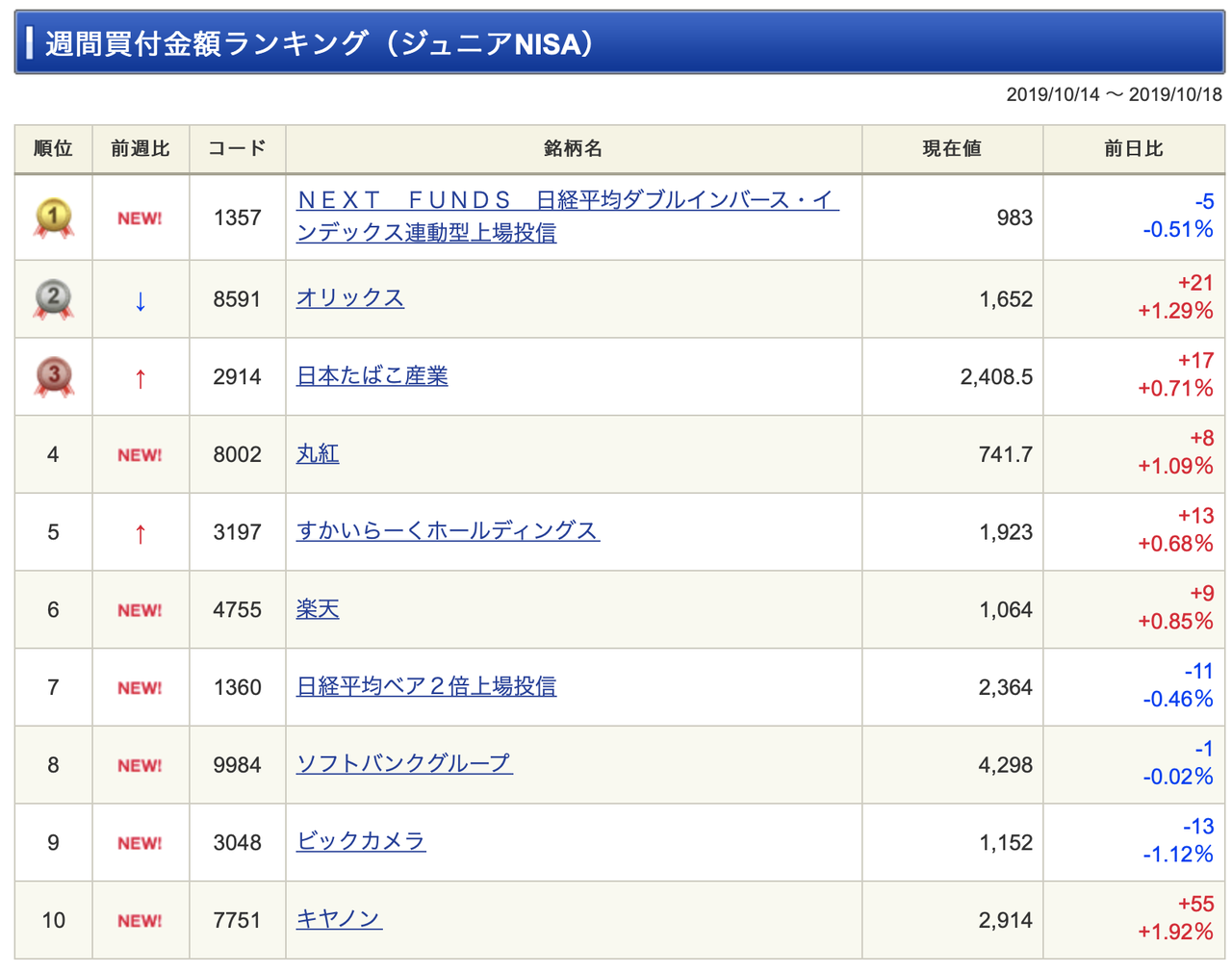Click the bronze third-place medal icon
The width and height of the screenshot is (1232, 972).
(x=53, y=376)
